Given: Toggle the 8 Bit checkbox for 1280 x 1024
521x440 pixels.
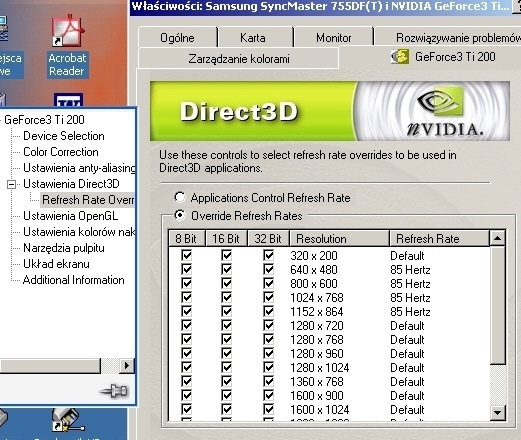Looking at the screenshot, I should coord(187,367).
